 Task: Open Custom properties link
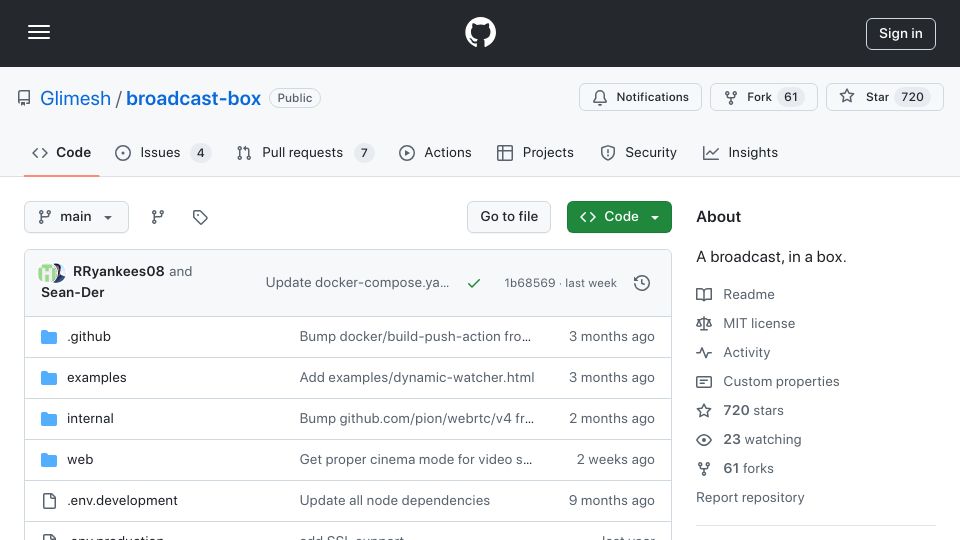[x=781, y=381]
